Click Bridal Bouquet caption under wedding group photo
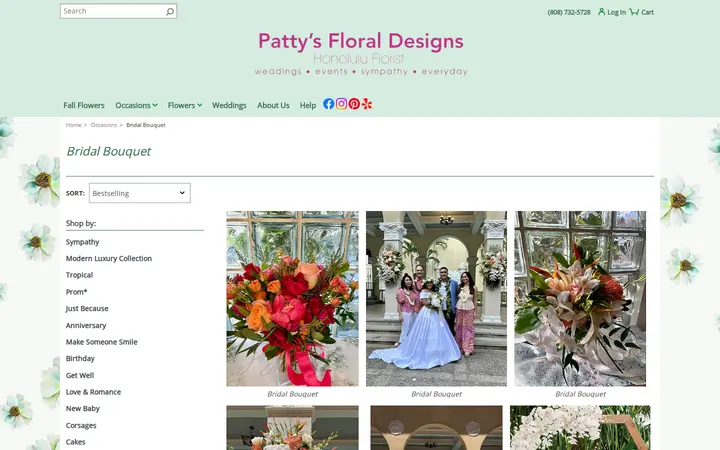 (436, 394)
